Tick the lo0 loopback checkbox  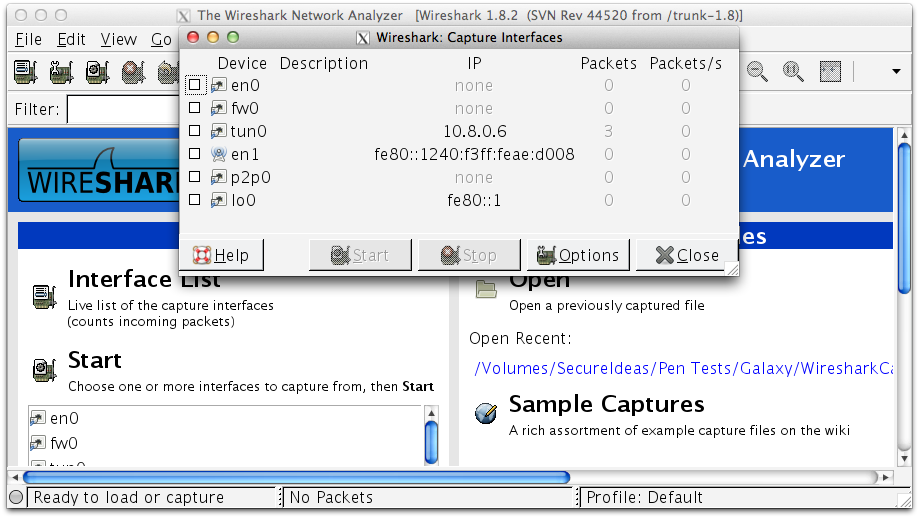(x=195, y=200)
